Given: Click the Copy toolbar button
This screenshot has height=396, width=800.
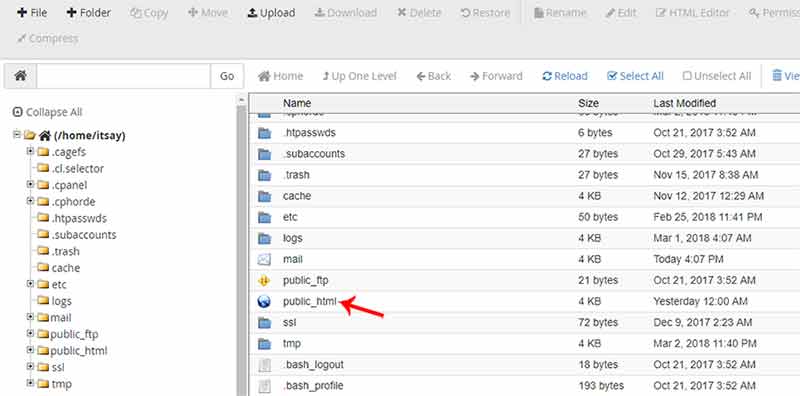Looking at the screenshot, I should [x=149, y=13].
